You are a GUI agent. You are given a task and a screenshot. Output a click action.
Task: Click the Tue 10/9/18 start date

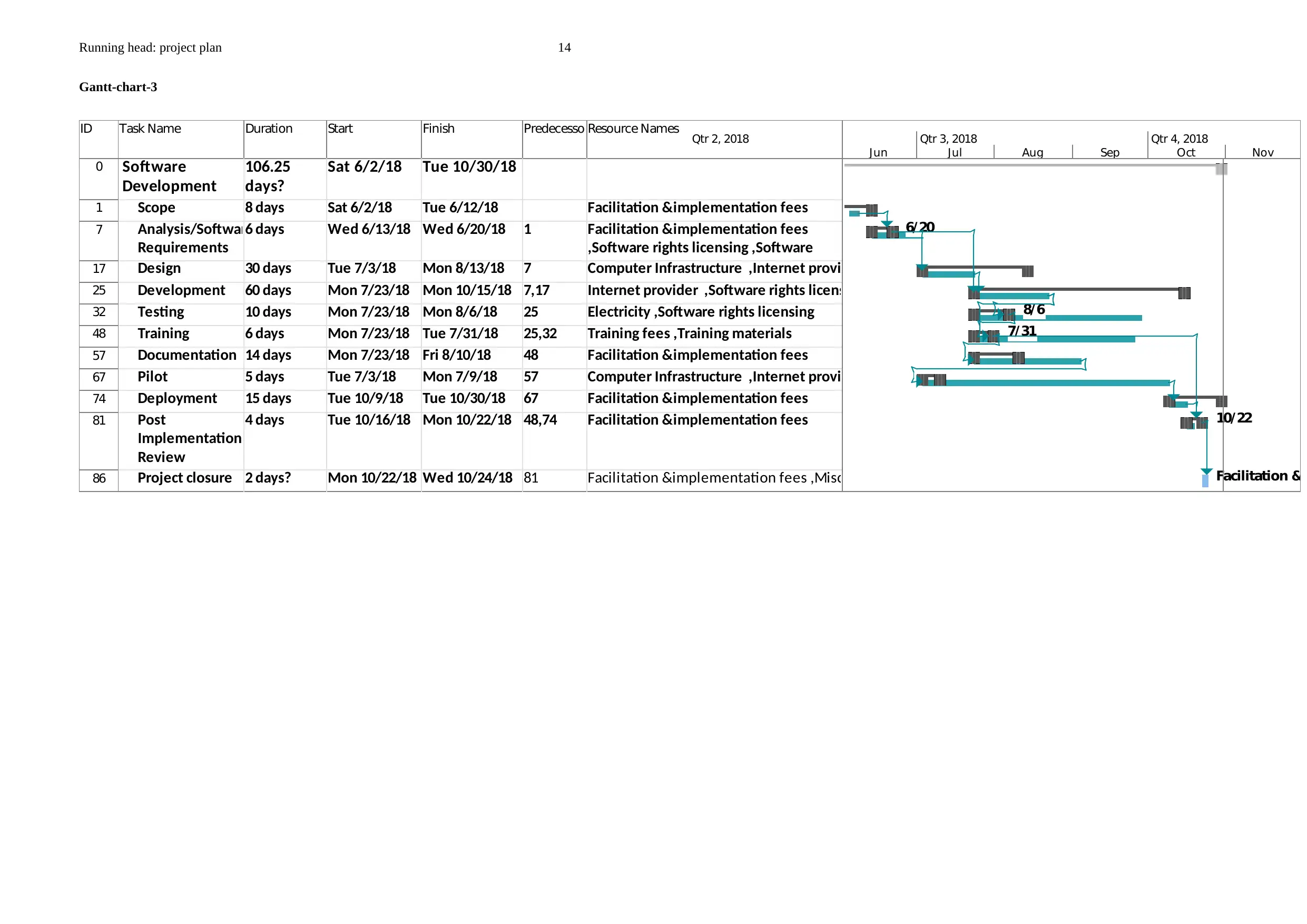(x=366, y=399)
